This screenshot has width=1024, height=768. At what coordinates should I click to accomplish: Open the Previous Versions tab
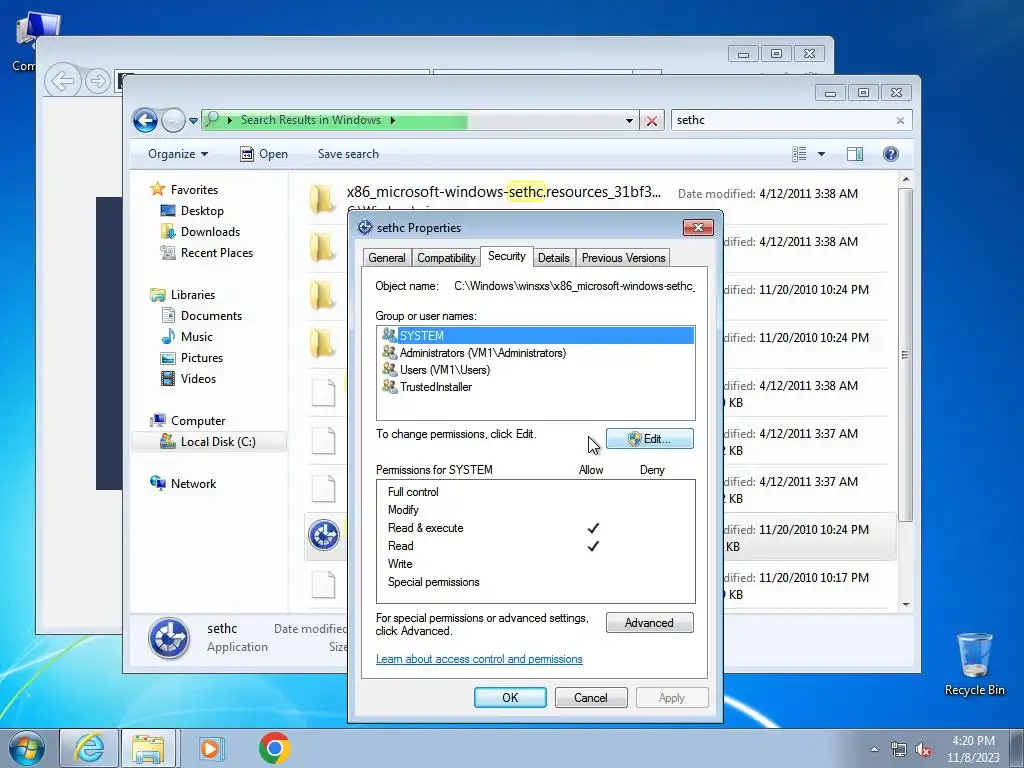[623, 258]
